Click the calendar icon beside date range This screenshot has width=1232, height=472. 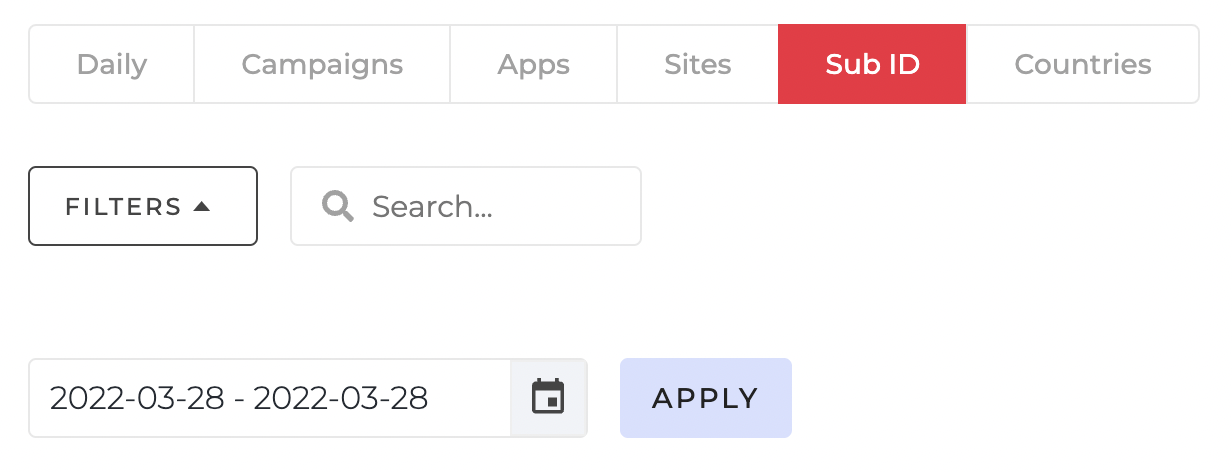click(548, 398)
